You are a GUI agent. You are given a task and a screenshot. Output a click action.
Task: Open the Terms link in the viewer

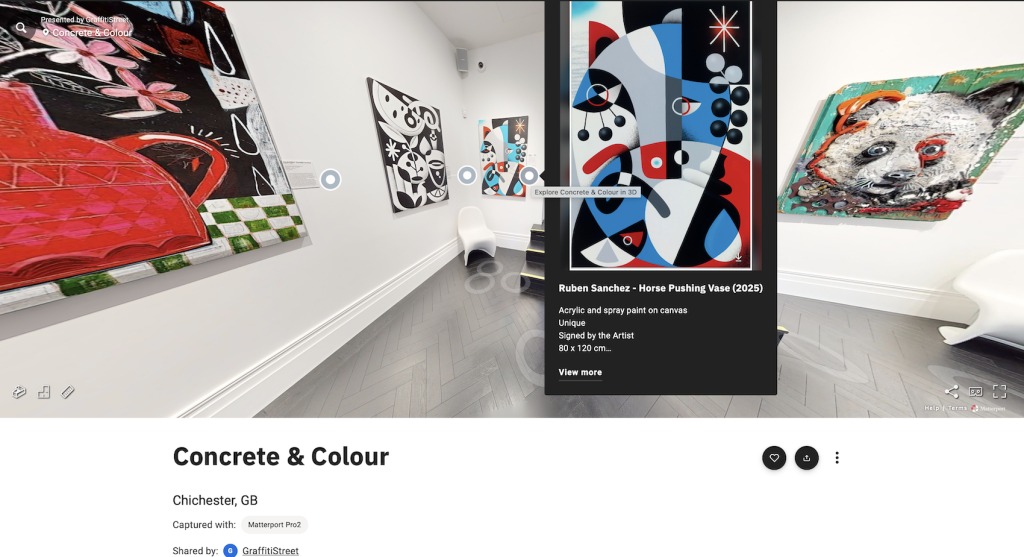957,408
